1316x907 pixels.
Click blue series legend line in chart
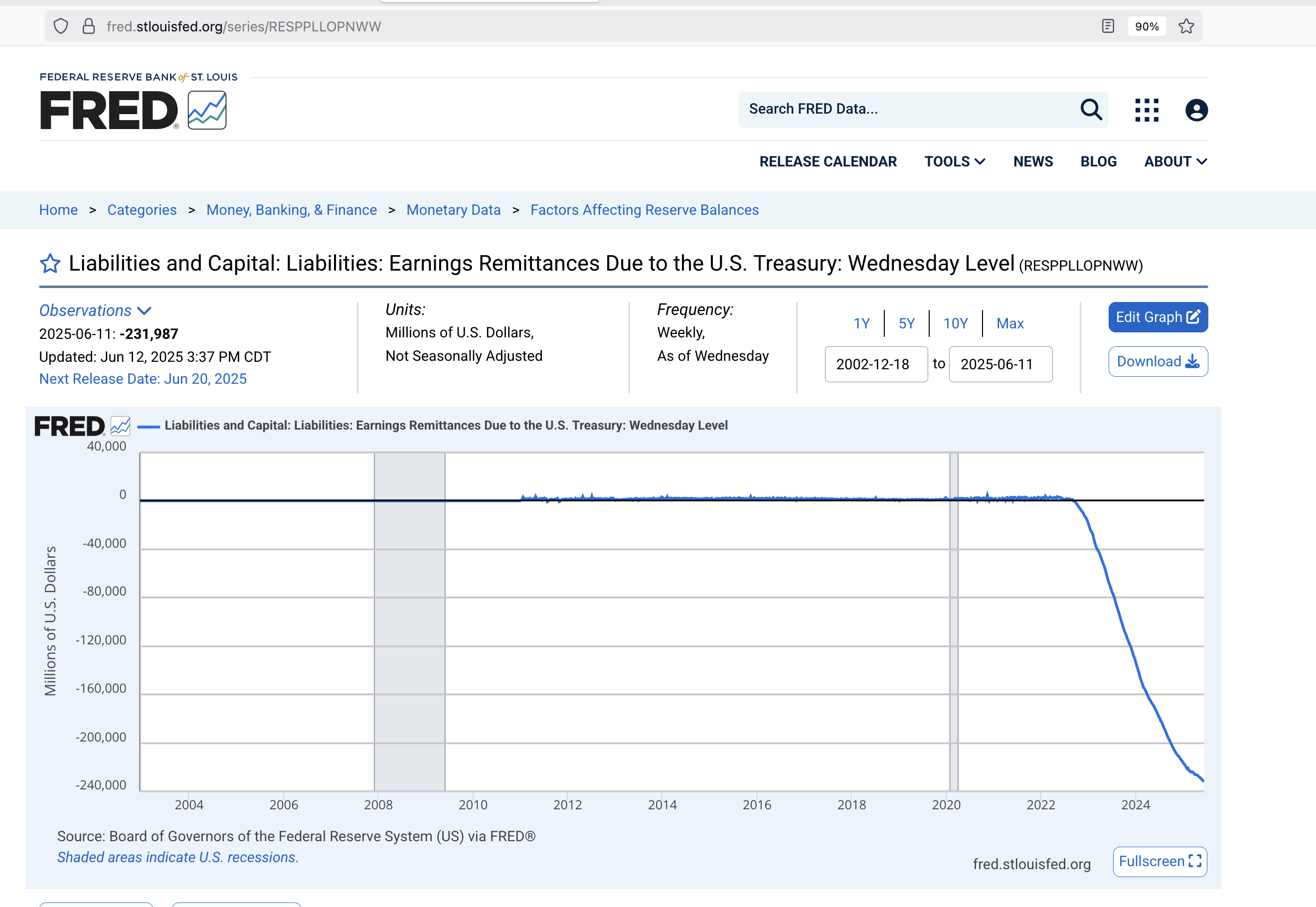coord(149,426)
